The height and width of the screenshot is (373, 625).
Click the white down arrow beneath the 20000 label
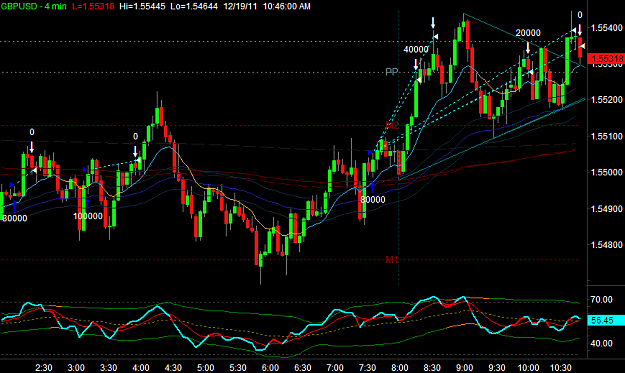point(528,49)
